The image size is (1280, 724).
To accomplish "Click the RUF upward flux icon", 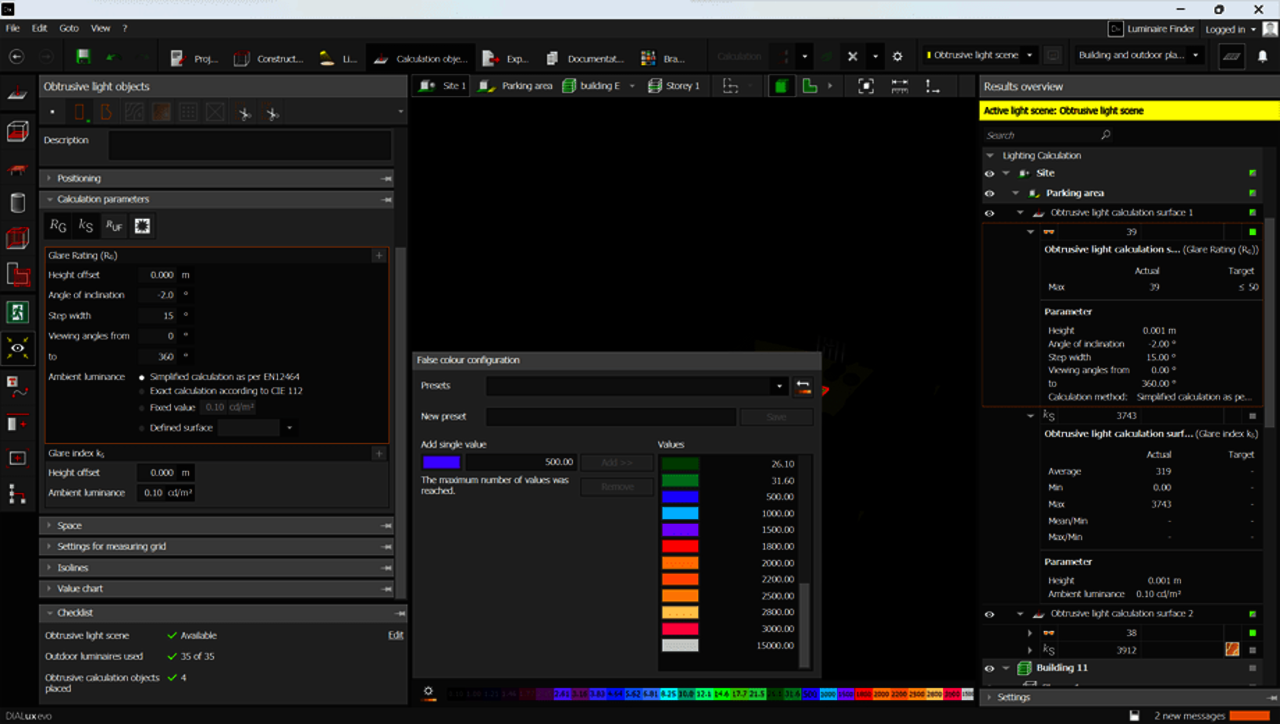I will [114, 226].
